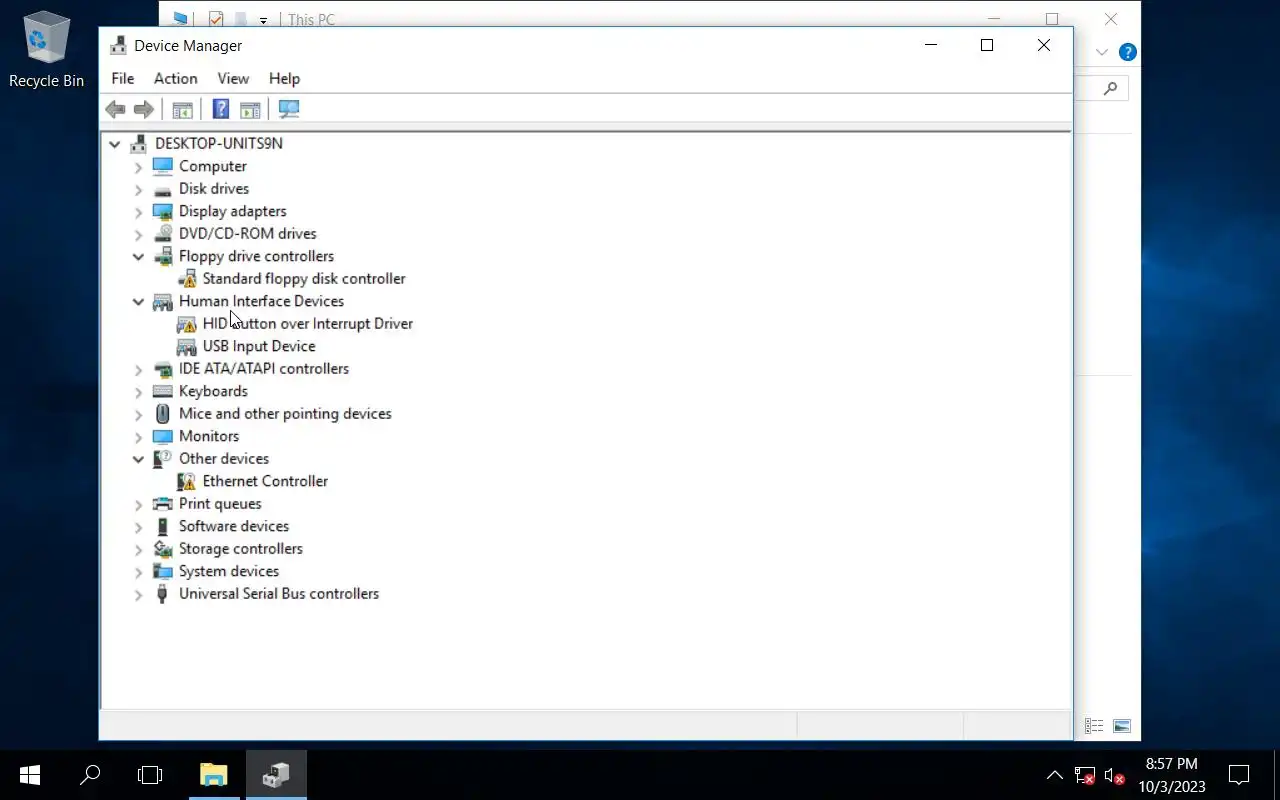
Task: Click the Computer category icon
Action: (x=162, y=166)
